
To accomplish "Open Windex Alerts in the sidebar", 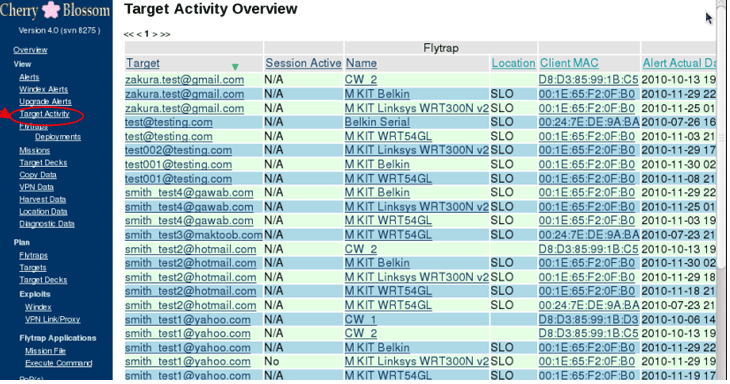I will click(x=43, y=89).
